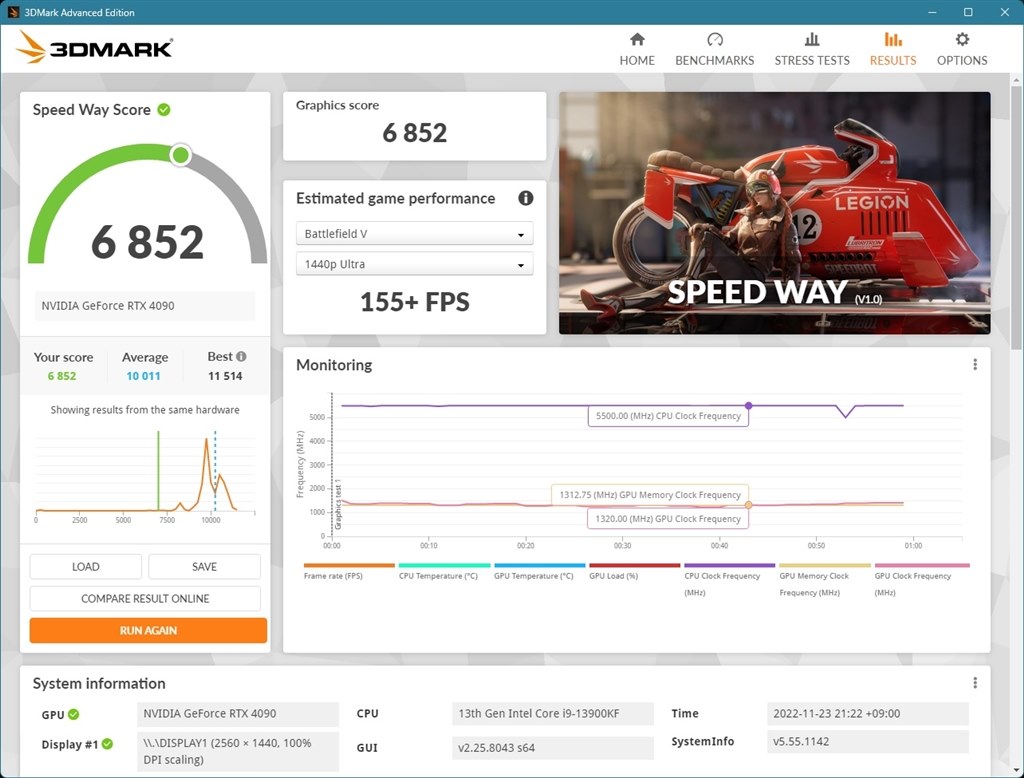Maximize the 3DMark window
Image resolution: width=1024 pixels, height=778 pixels.
(968, 12)
